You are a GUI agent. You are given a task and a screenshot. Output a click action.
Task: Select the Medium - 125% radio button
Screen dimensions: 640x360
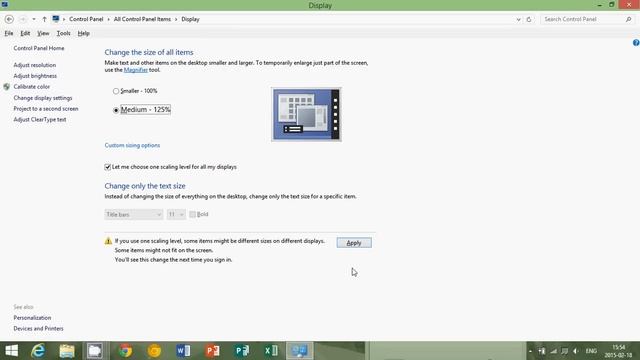116,110
